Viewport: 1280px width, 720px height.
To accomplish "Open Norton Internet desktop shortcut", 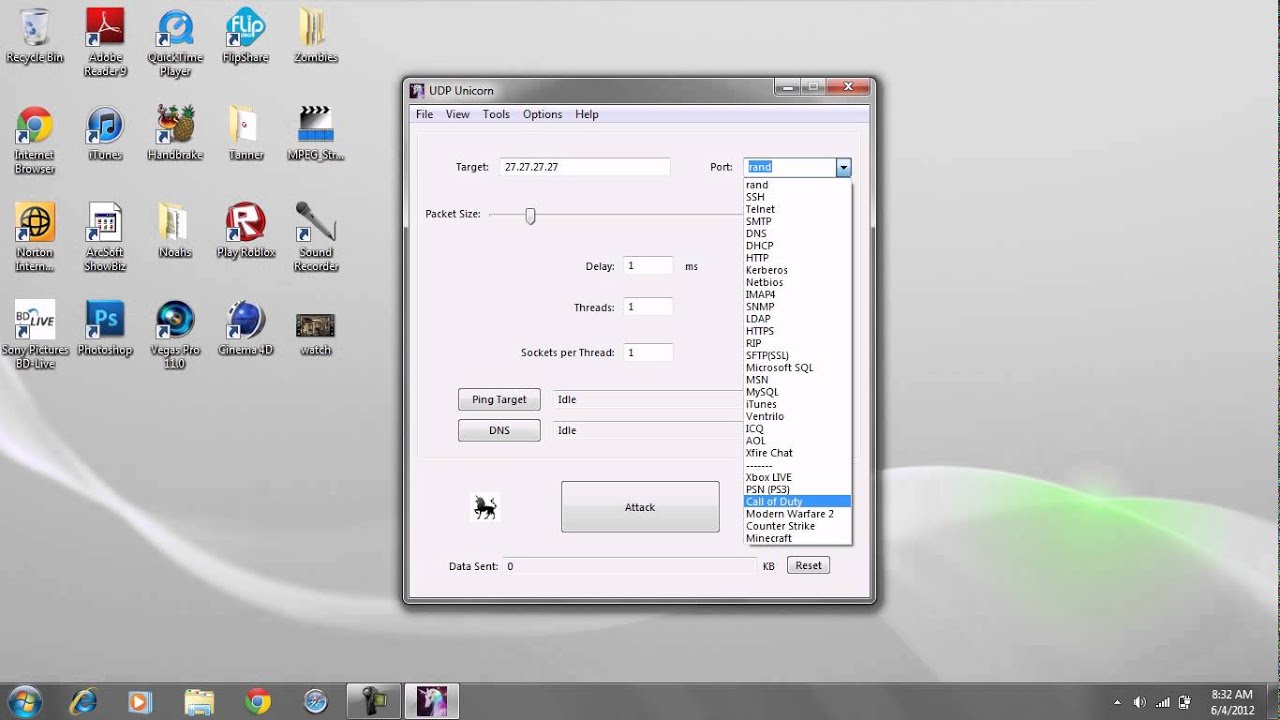I will click(35, 238).
